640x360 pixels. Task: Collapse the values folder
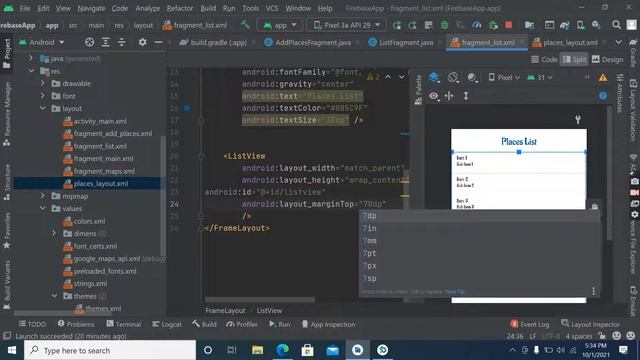pos(43,209)
